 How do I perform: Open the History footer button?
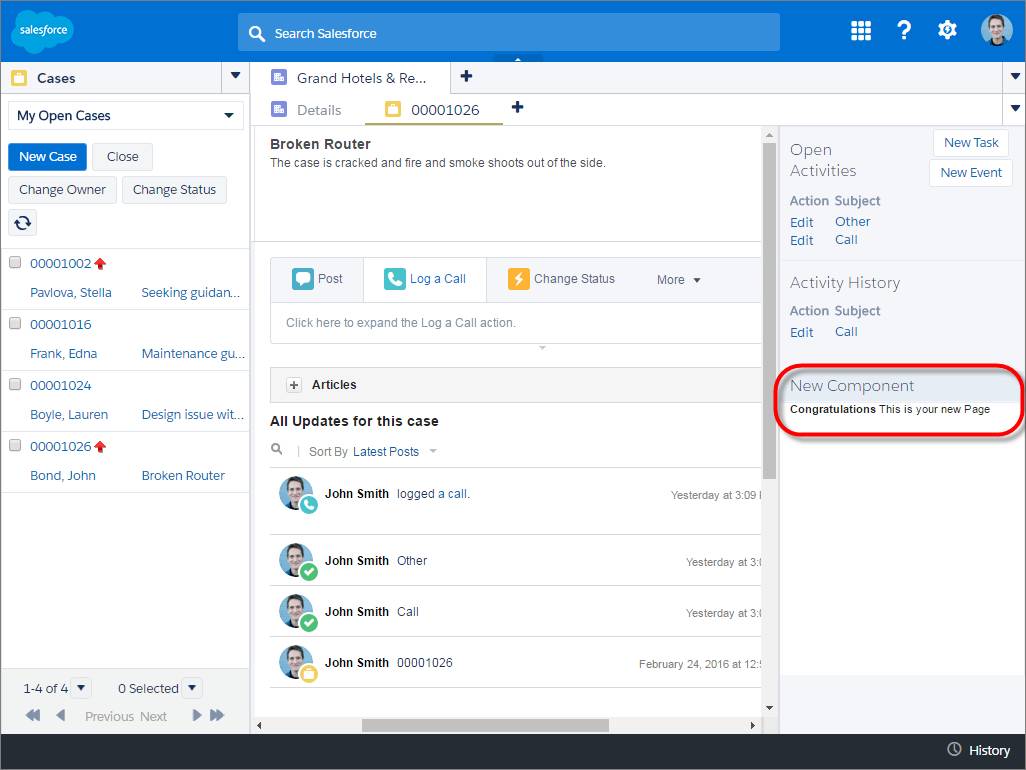pyautogui.click(x=978, y=750)
